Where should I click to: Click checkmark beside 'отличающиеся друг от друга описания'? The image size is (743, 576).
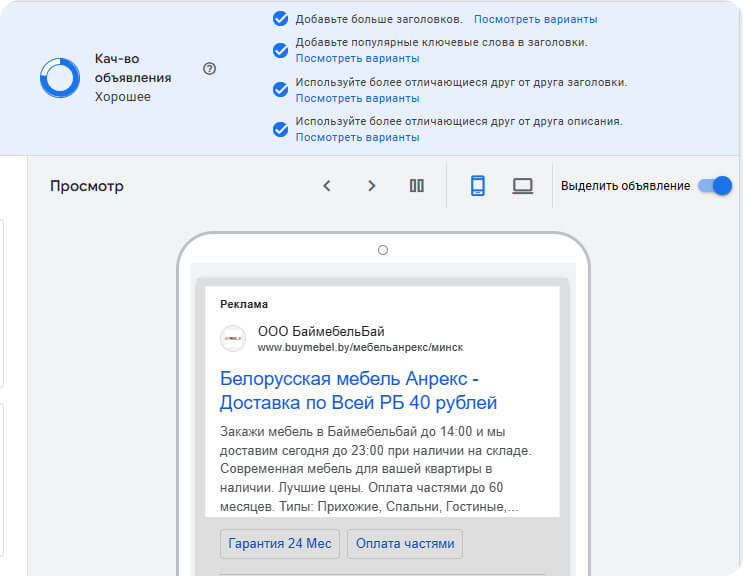(x=281, y=129)
